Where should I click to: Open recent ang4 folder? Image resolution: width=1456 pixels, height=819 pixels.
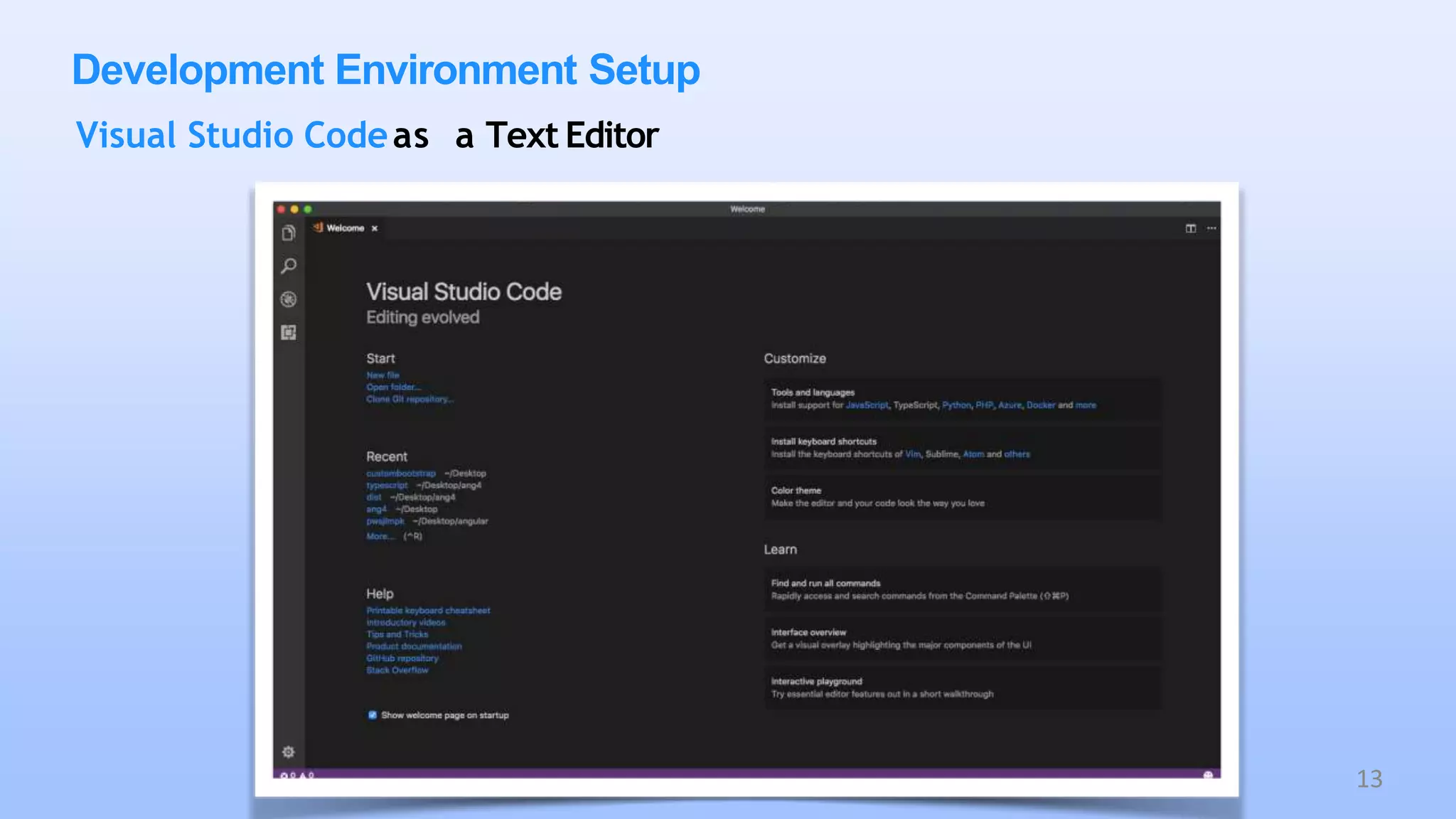[x=376, y=509]
